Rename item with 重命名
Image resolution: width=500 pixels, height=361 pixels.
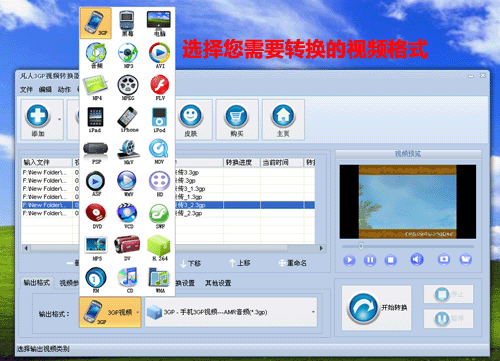click(x=293, y=263)
